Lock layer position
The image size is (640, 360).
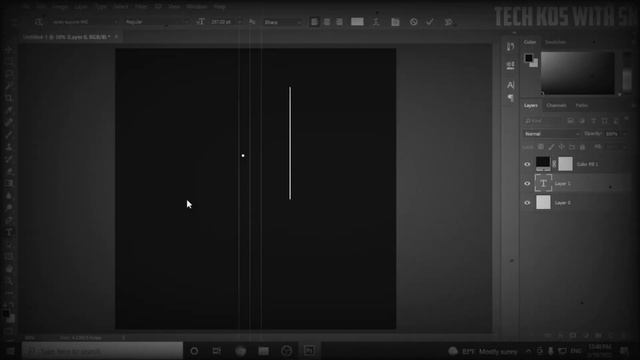tap(562, 147)
